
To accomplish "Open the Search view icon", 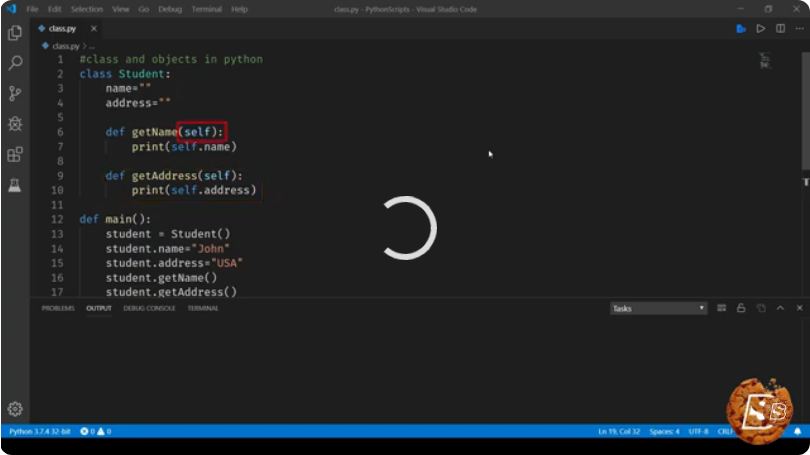I will click(x=15, y=63).
